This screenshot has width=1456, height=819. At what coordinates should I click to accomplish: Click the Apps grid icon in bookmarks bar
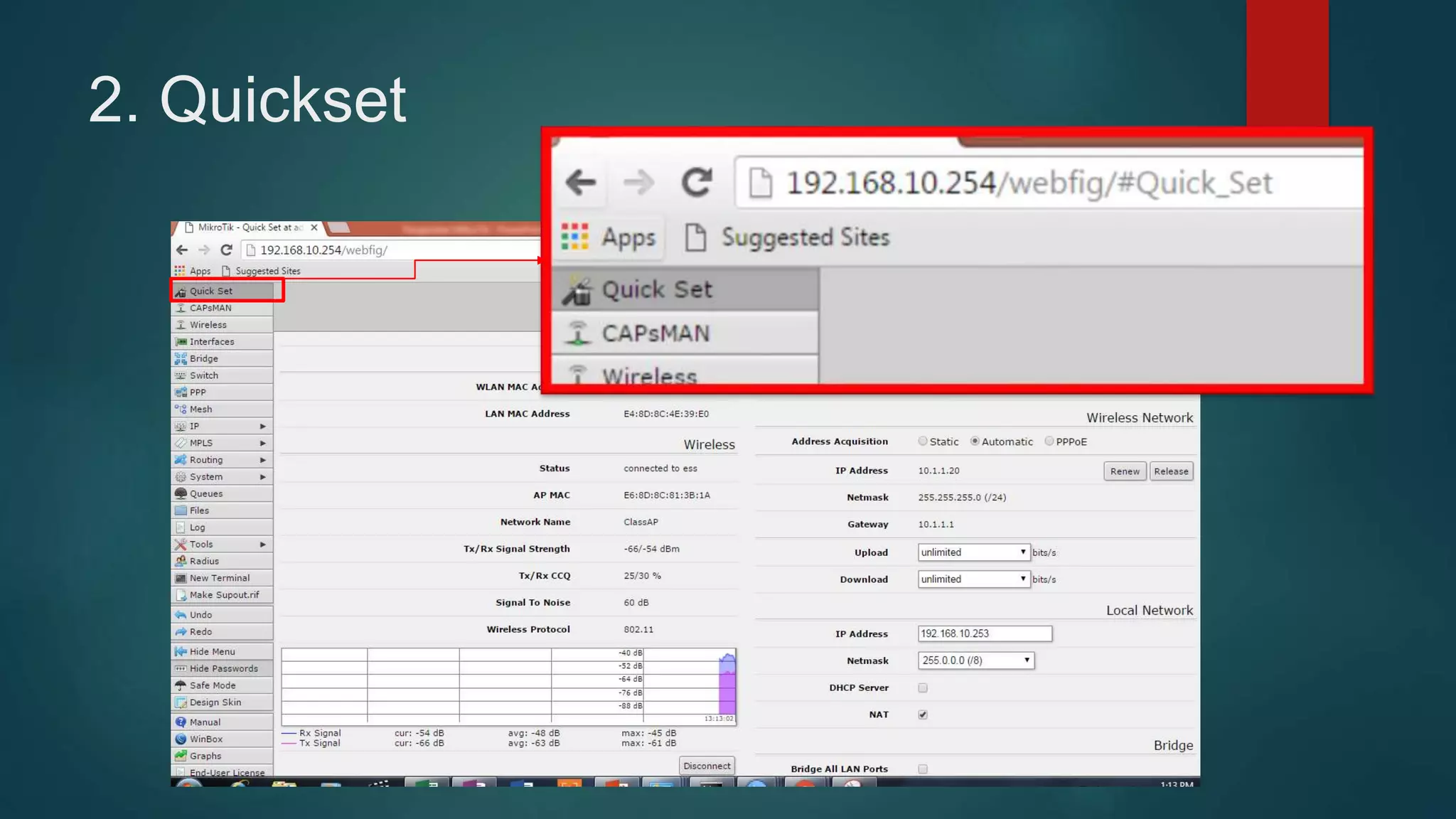[180, 271]
